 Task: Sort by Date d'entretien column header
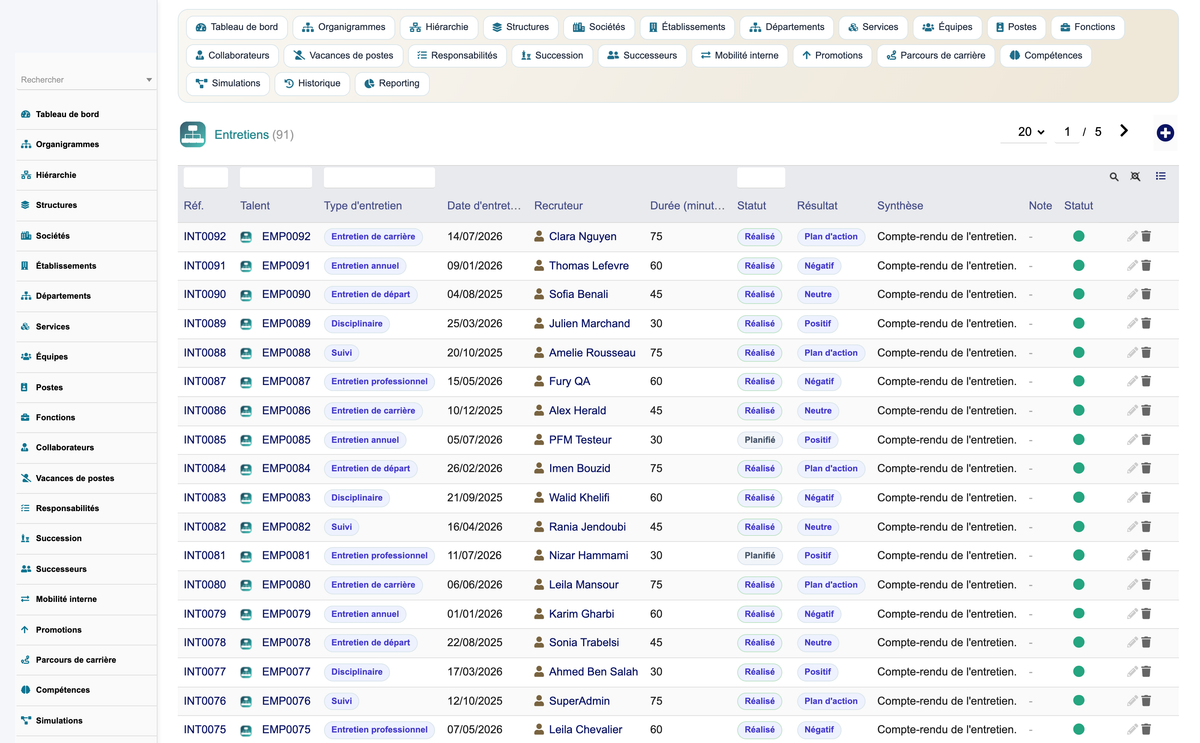pos(484,206)
